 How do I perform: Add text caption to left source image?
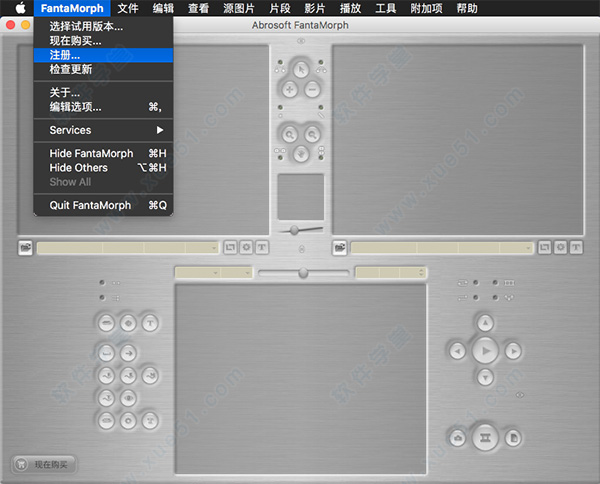(x=262, y=247)
